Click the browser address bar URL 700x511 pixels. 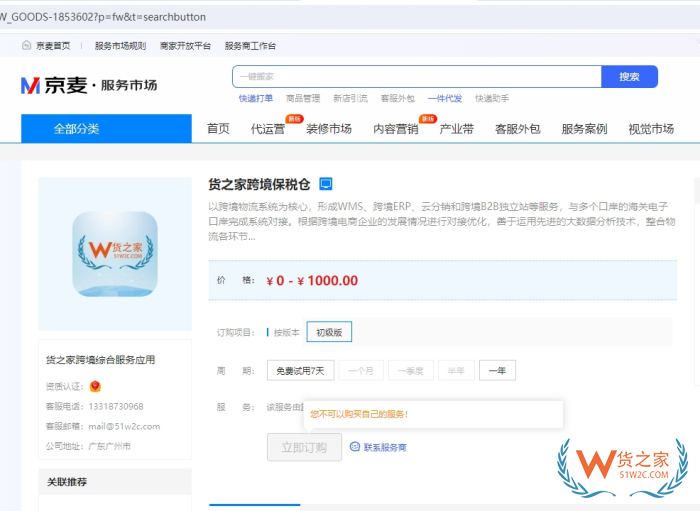point(103,17)
